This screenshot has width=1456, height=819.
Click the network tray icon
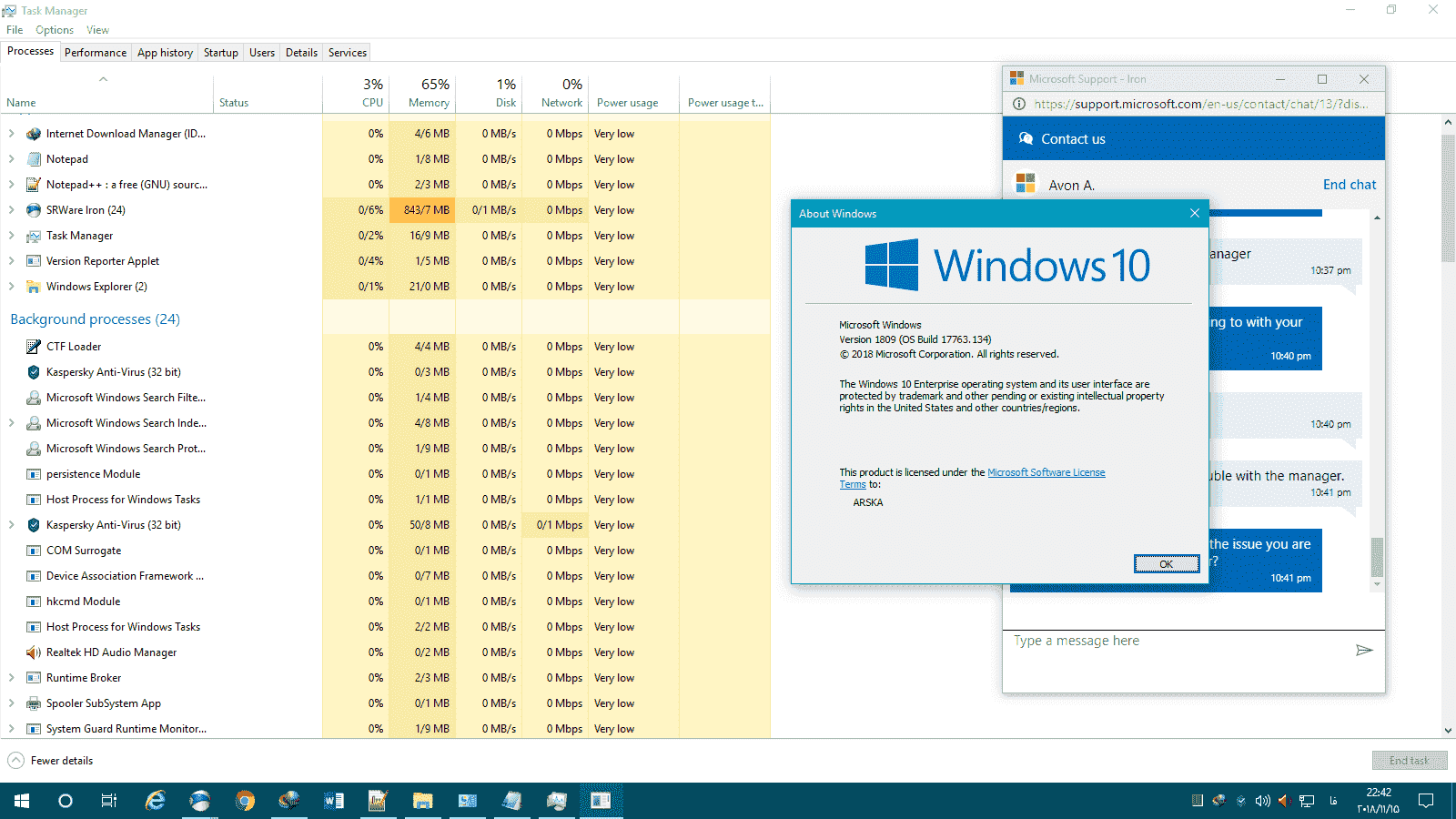coord(1307,801)
